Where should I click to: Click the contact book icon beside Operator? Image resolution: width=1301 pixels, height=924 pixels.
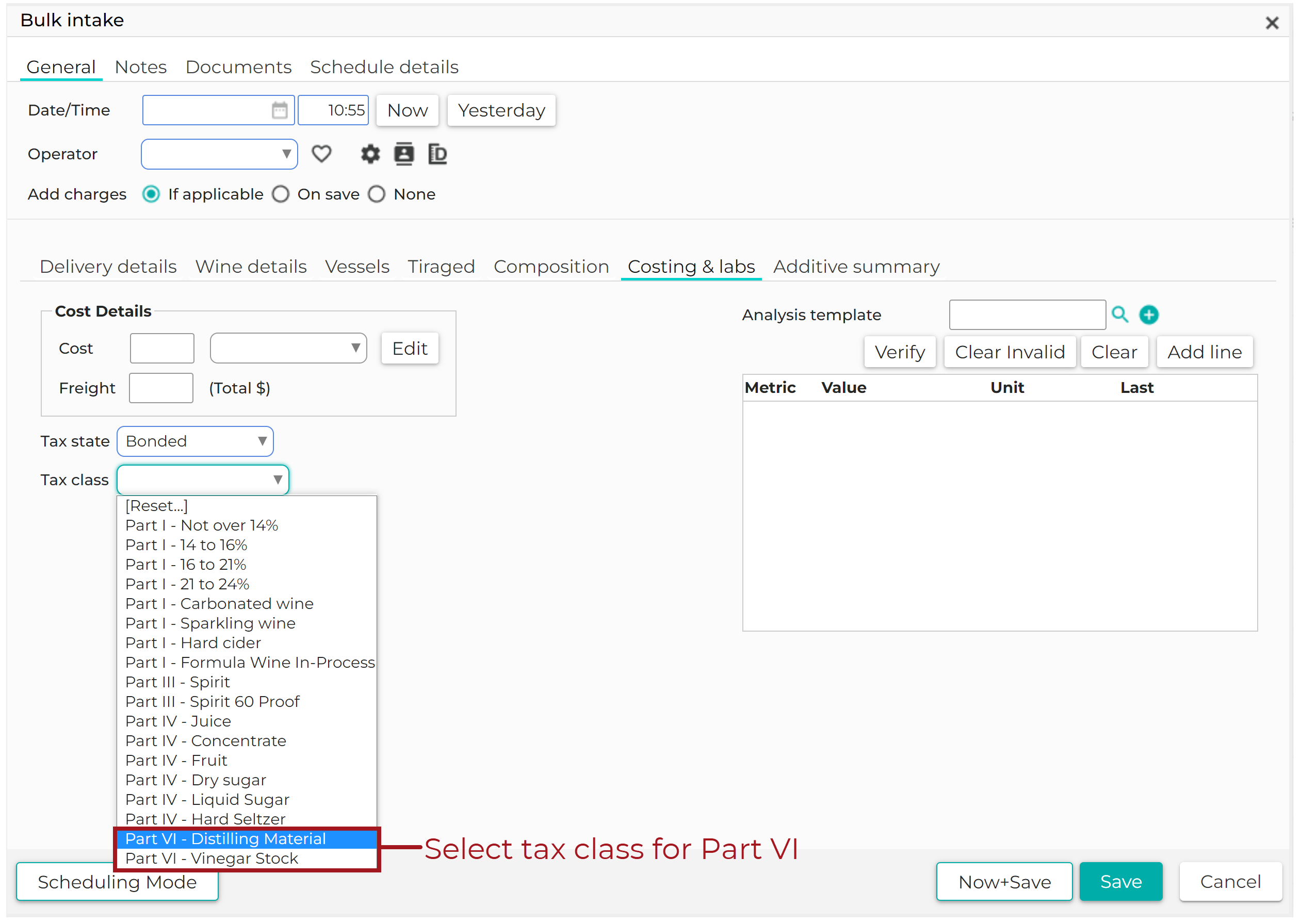[404, 154]
